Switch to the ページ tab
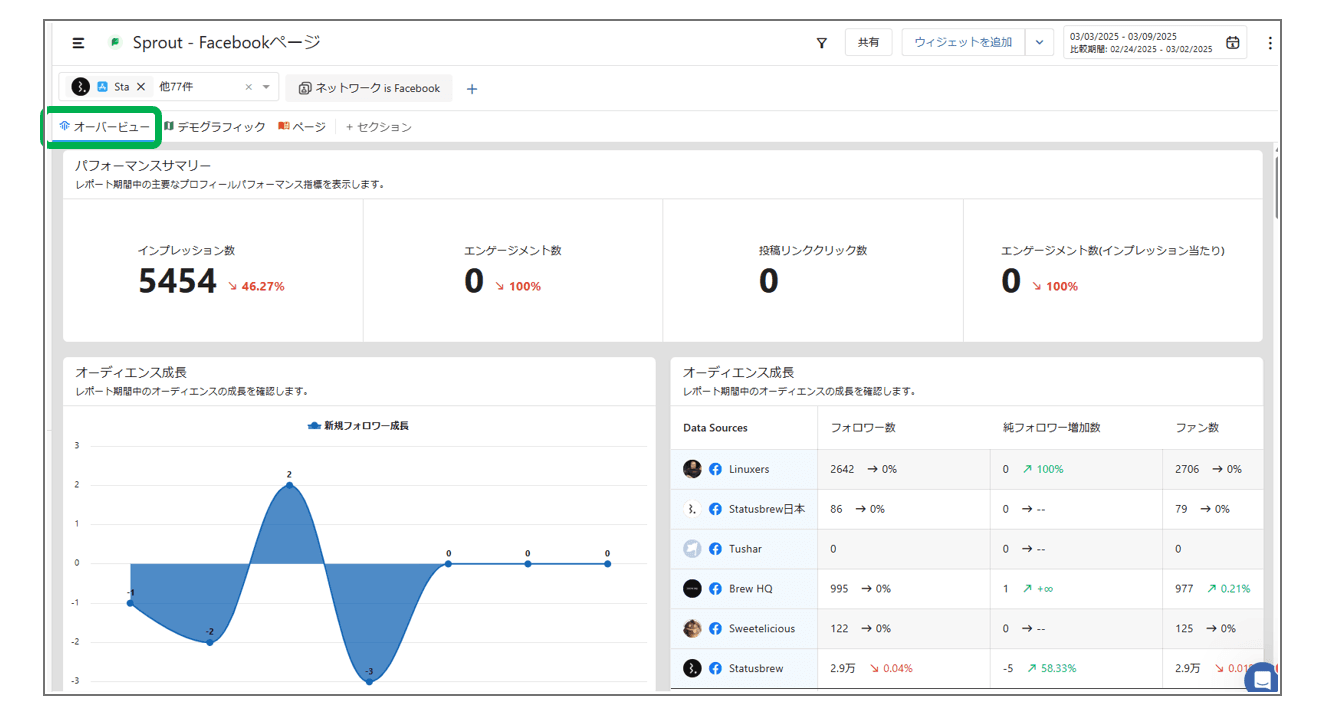 coord(302,127)
